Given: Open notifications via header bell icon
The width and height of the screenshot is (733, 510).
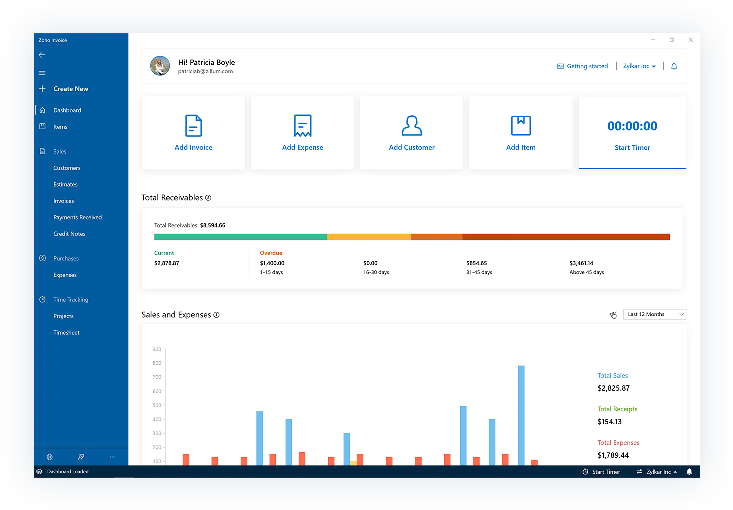Looking at the screenshot, I should 674,66.
